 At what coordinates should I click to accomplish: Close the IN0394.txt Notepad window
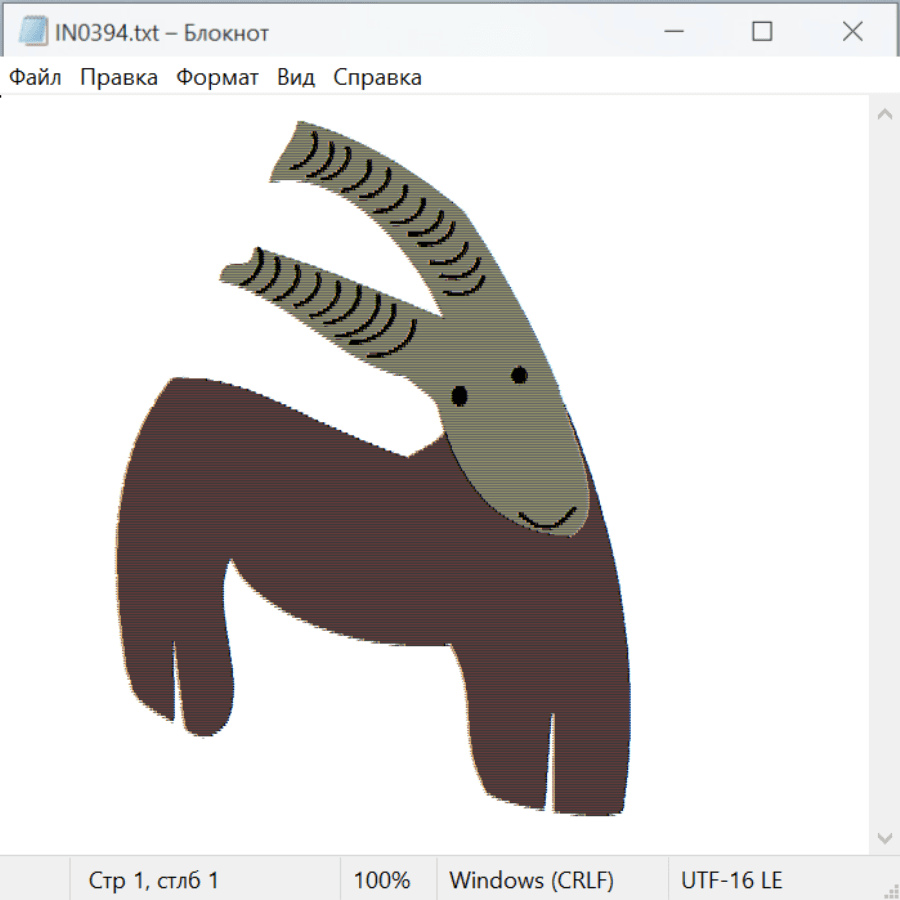pos(852,32)
